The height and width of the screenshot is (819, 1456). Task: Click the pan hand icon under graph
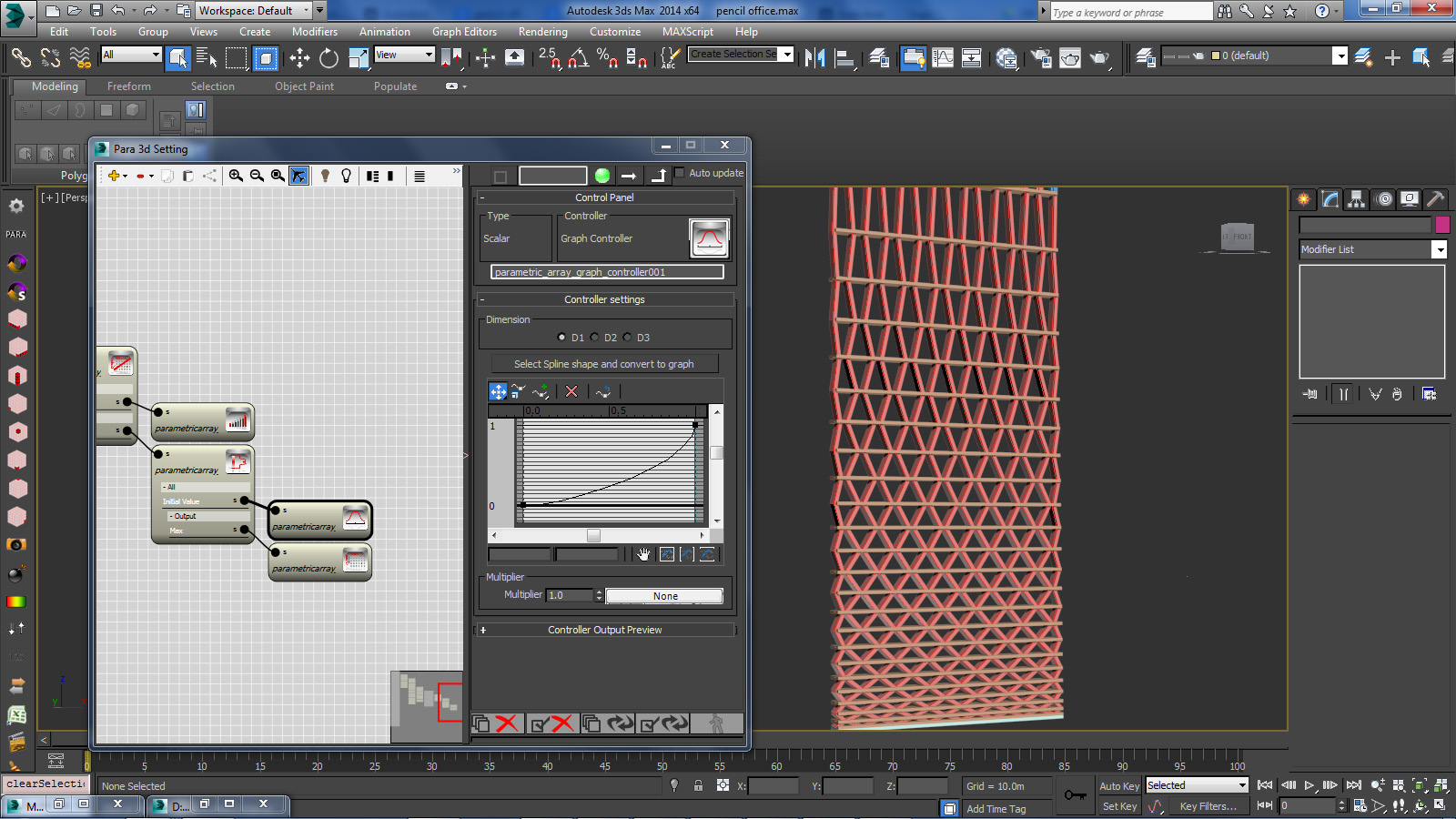click(x=644, y=554)
